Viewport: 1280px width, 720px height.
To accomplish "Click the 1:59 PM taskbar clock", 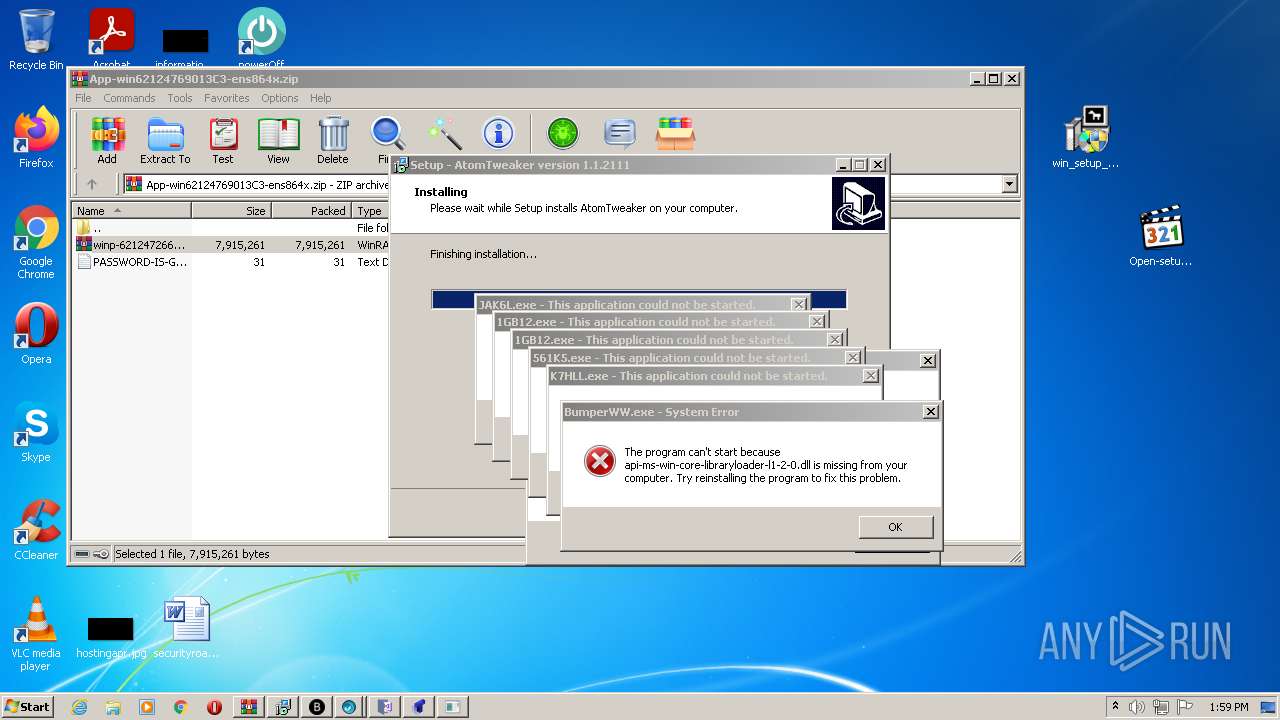I will 1229,706.
